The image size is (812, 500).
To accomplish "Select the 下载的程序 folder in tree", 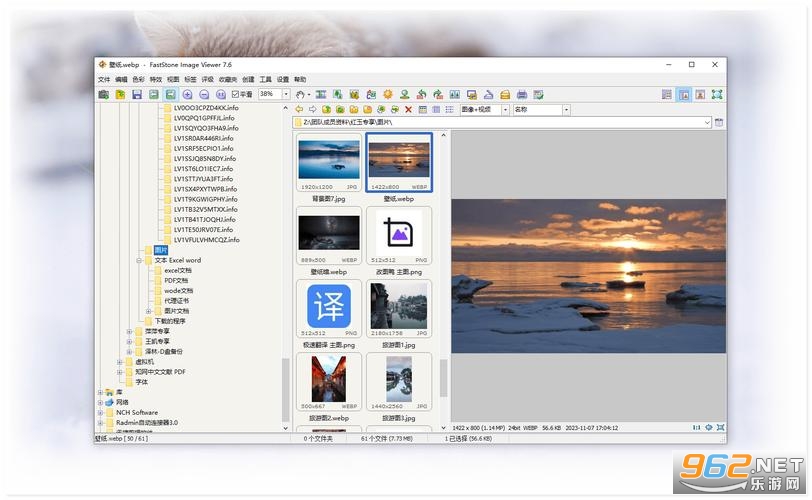I will coord(170,321).
